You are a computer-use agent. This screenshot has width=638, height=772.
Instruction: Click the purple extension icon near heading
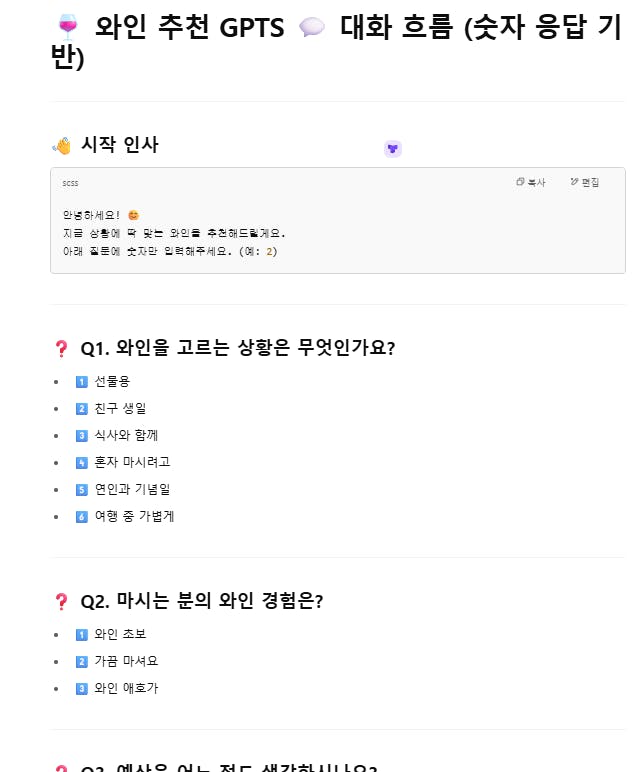pyautogui.click(x=392, y=148)
